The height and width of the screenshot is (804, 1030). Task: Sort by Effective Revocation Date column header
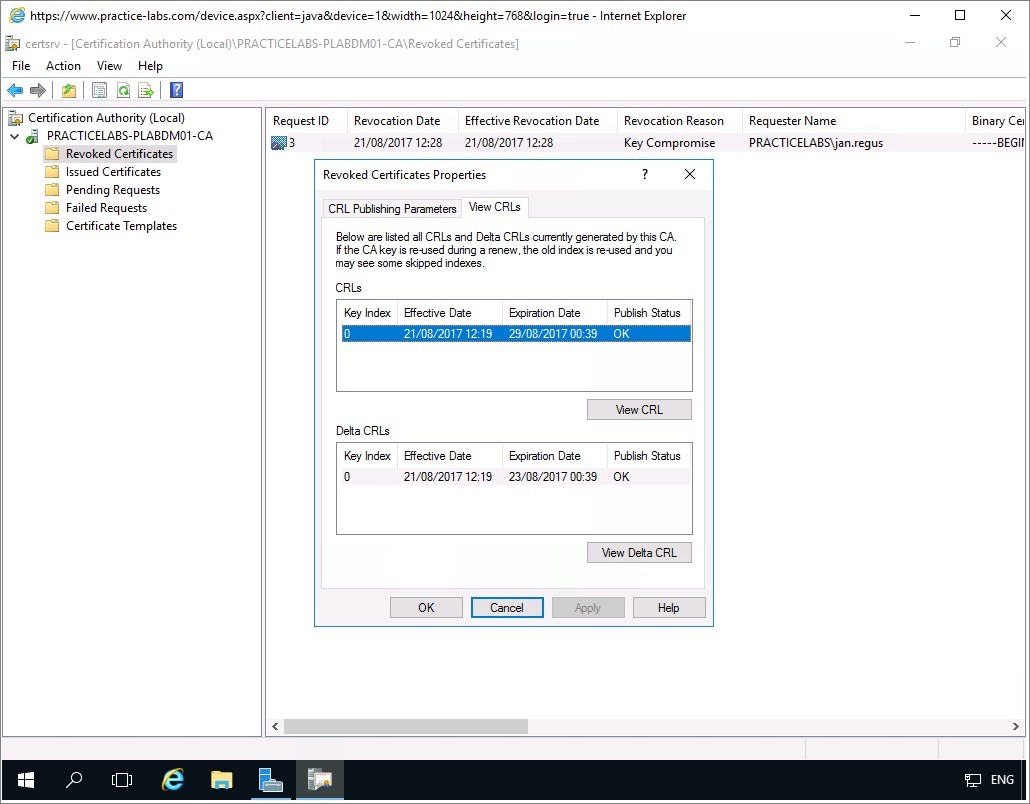coord(537,121)
